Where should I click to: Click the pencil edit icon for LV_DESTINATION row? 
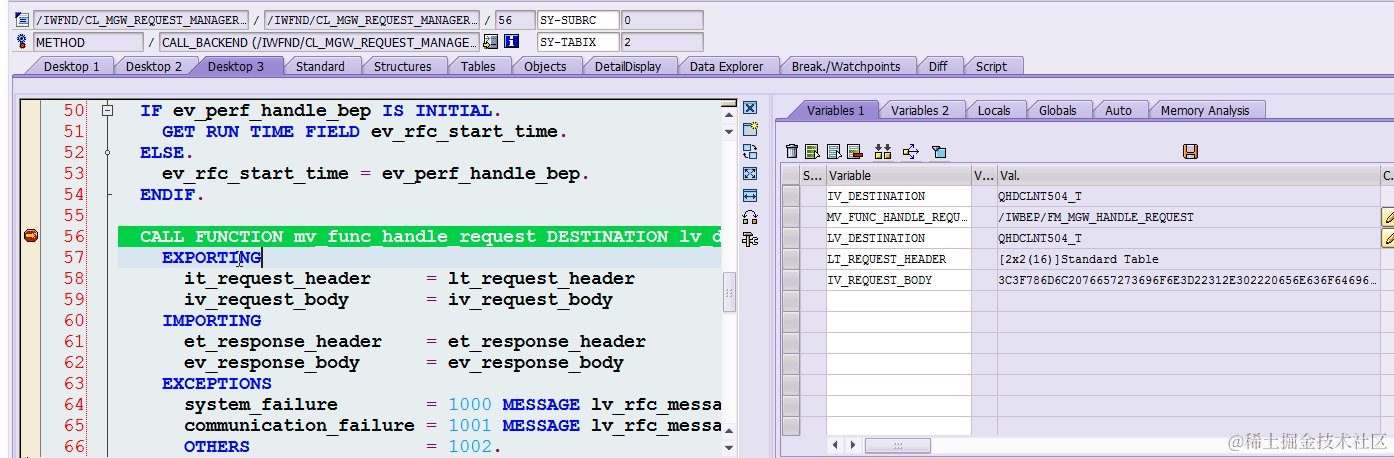[x=1388, y=238]
